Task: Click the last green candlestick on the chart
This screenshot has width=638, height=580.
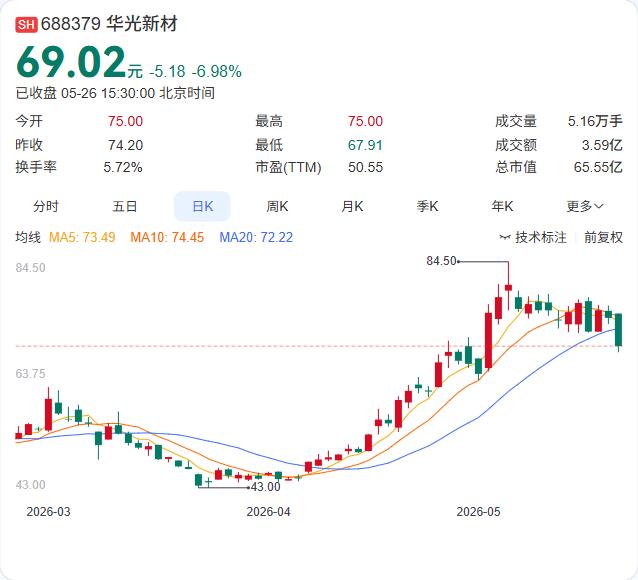Action: 618,330
